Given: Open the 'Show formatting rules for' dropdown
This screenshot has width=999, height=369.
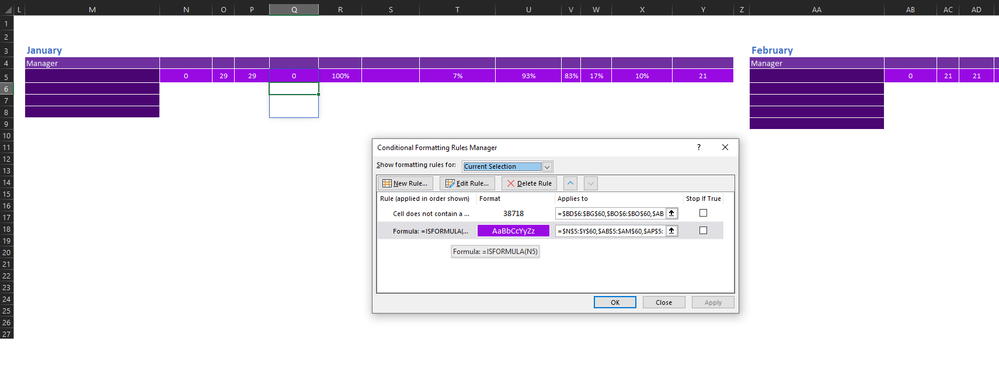Looking at the screenshot, I should coord(547,166).
